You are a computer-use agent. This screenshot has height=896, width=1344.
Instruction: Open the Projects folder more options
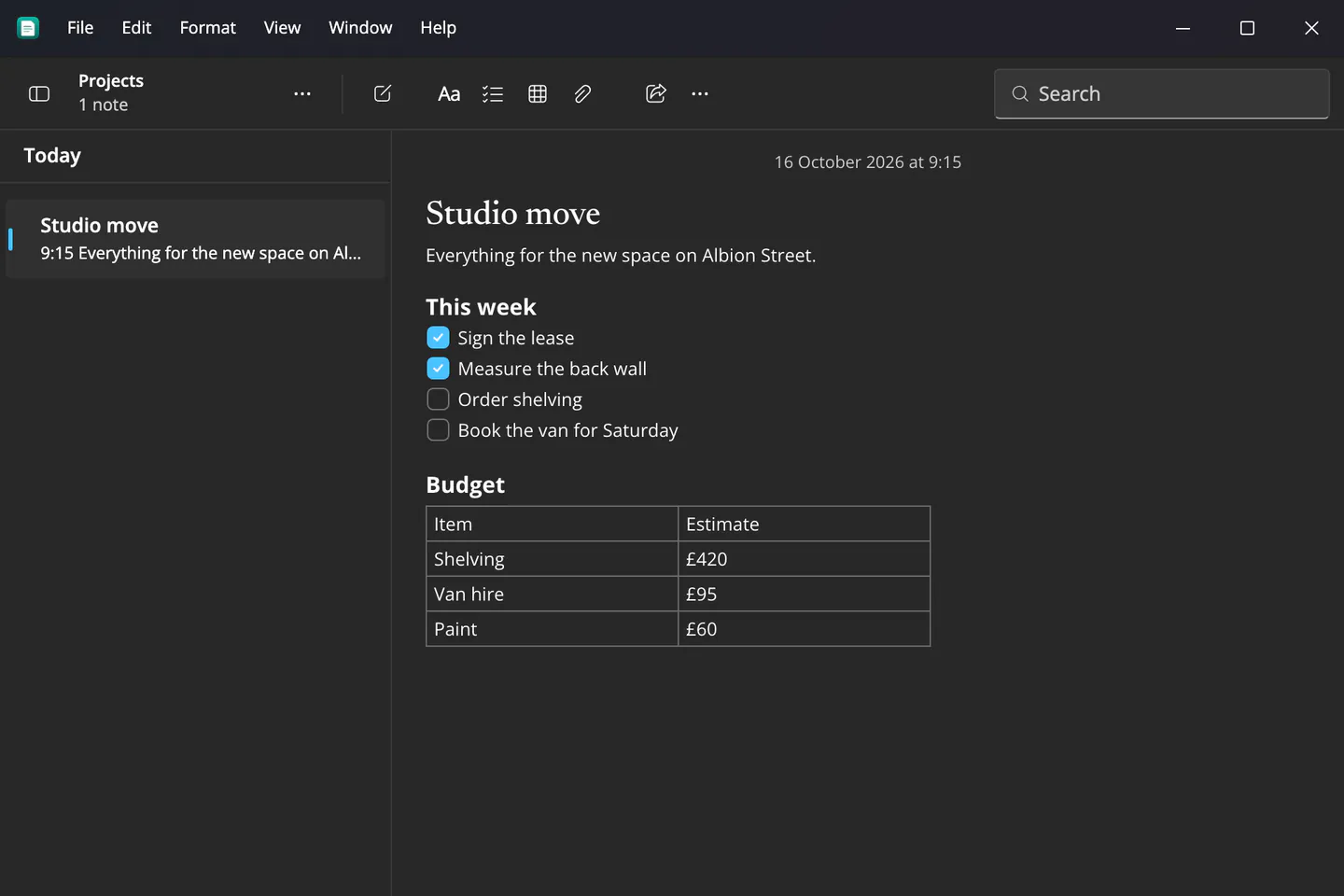(302, 93)
